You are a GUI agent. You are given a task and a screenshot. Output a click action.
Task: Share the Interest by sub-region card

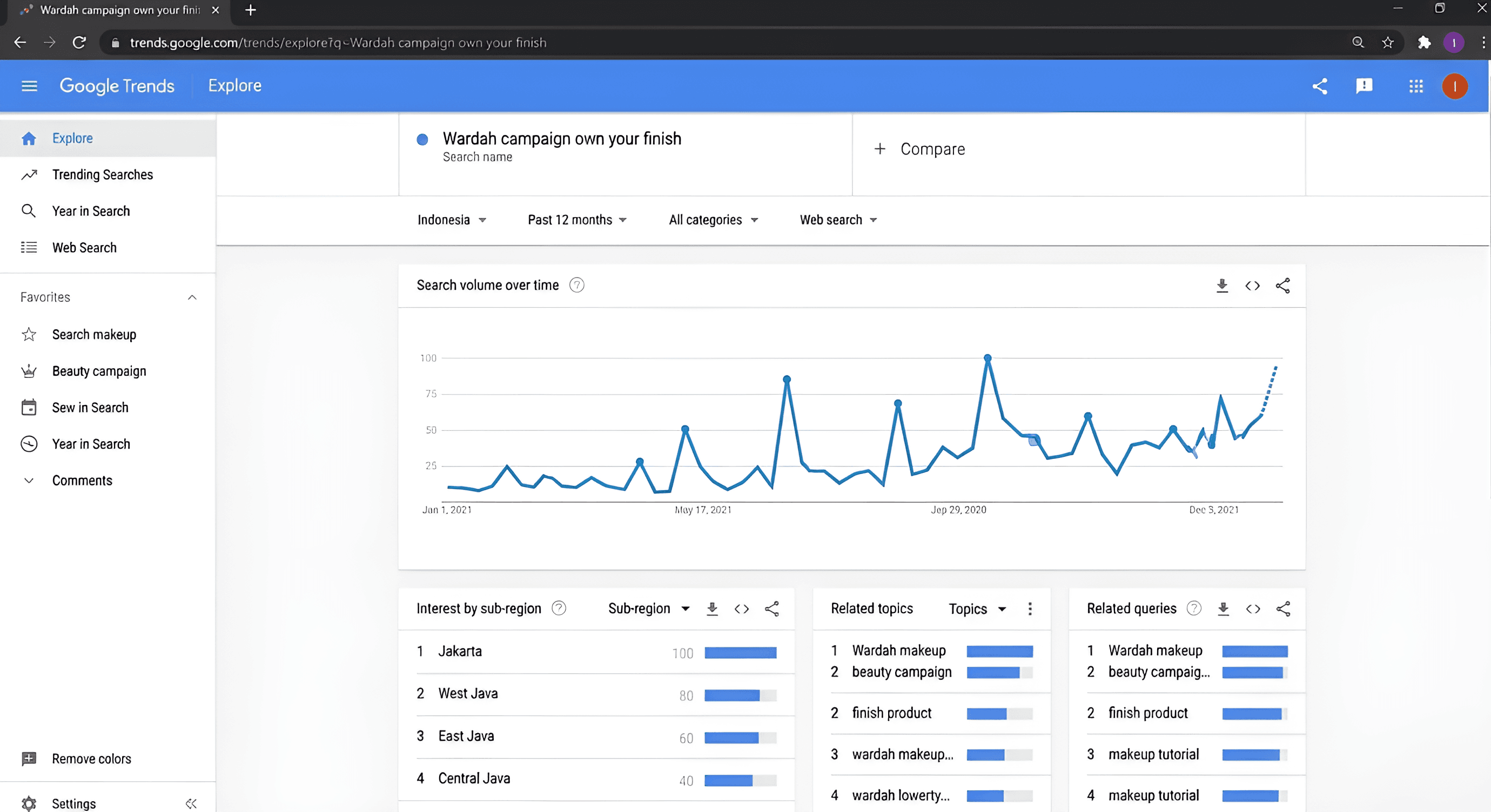[x=771, y=608]
